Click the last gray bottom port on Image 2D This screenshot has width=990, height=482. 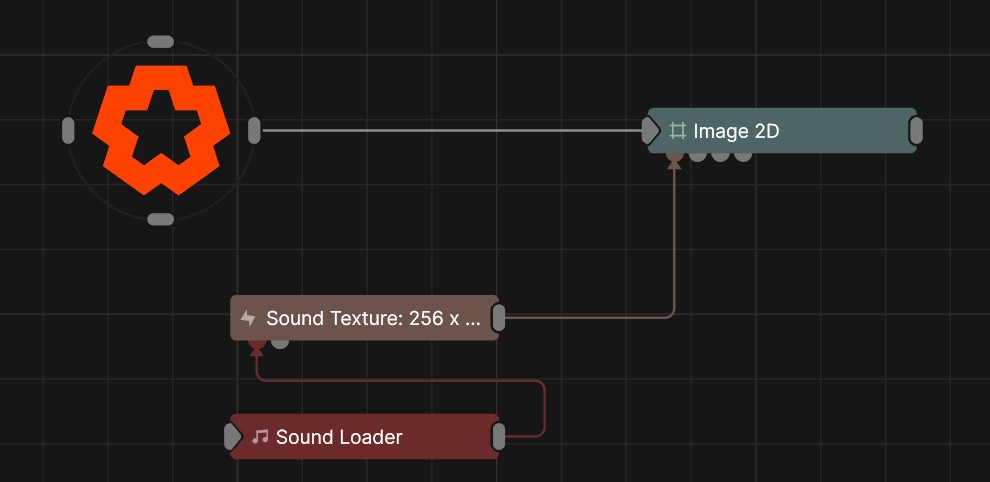(743, 155)
